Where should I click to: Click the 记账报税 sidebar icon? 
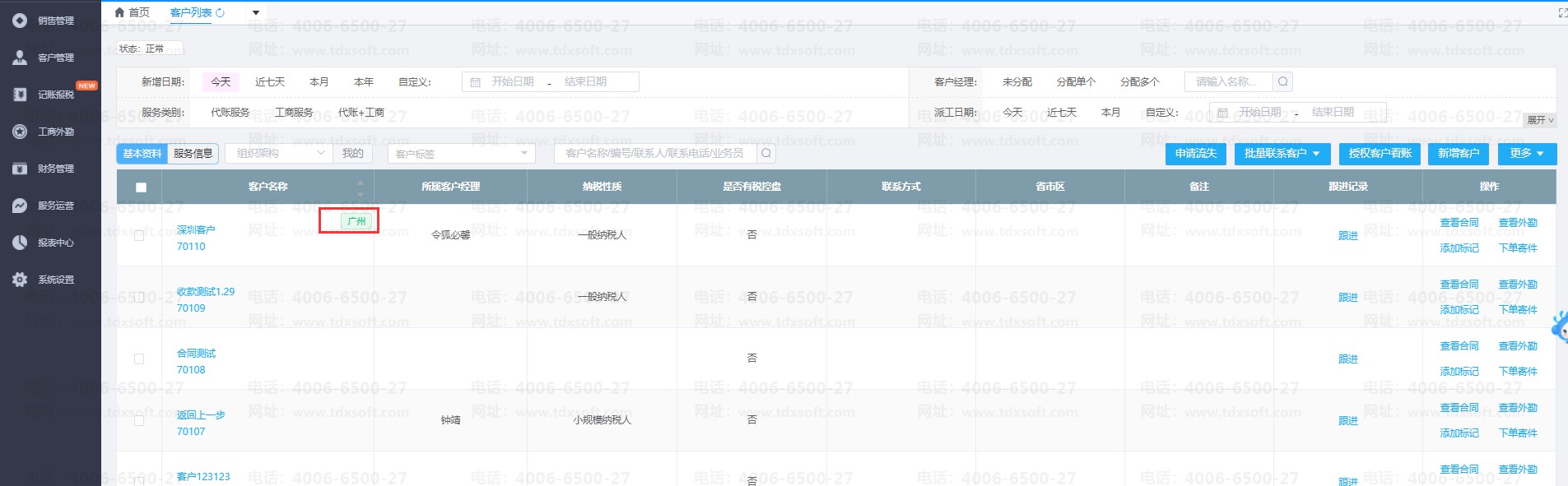pos(20,95)
